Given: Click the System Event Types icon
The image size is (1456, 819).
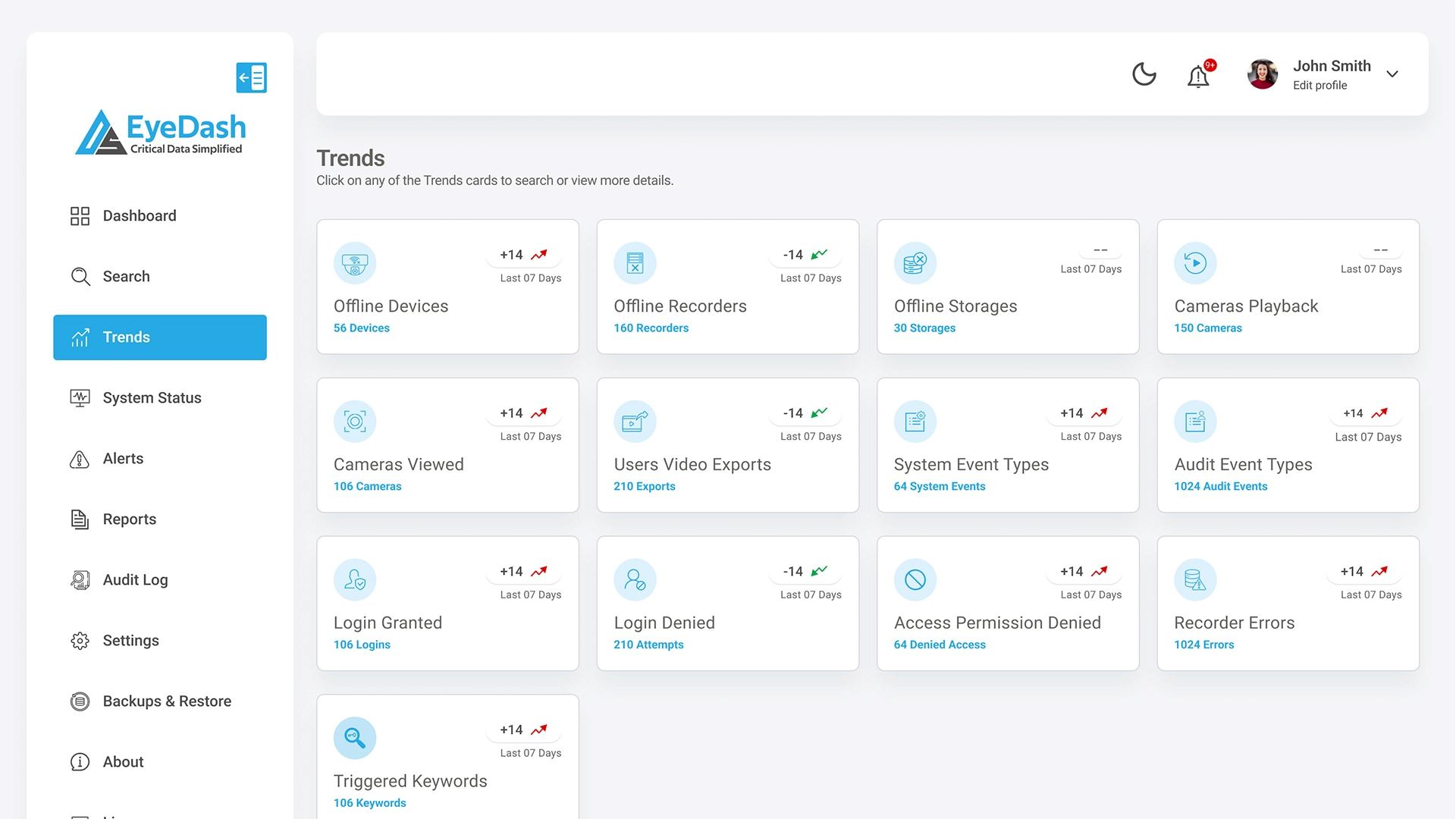Looking at the screenshot, I should tap(915, 422).
